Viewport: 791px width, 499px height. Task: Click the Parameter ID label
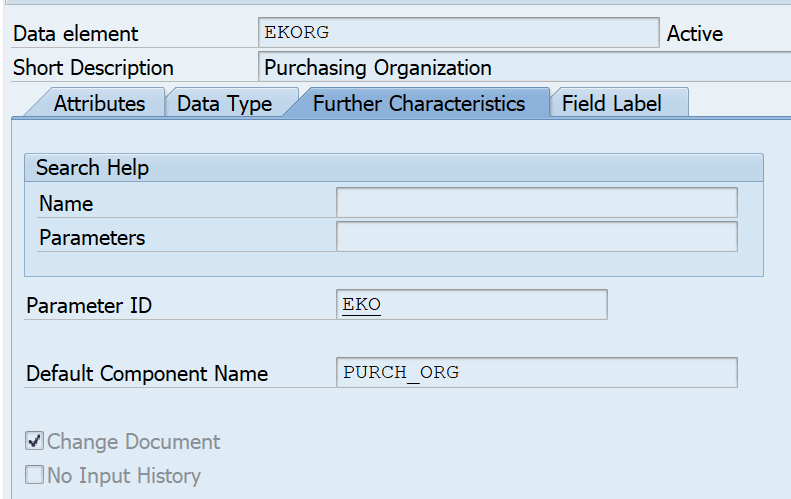89,306
